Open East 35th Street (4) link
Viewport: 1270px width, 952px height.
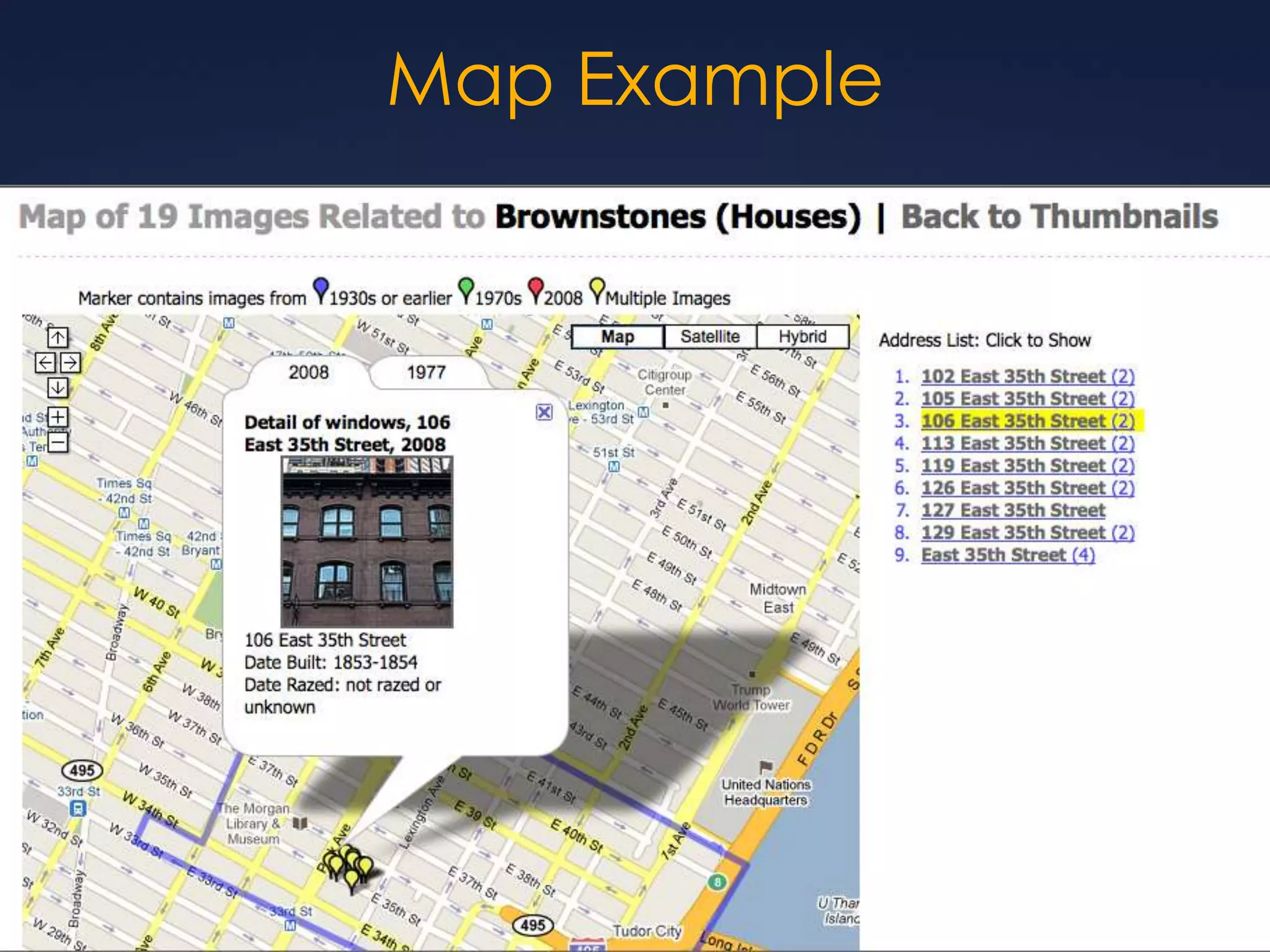point(1008,555)
